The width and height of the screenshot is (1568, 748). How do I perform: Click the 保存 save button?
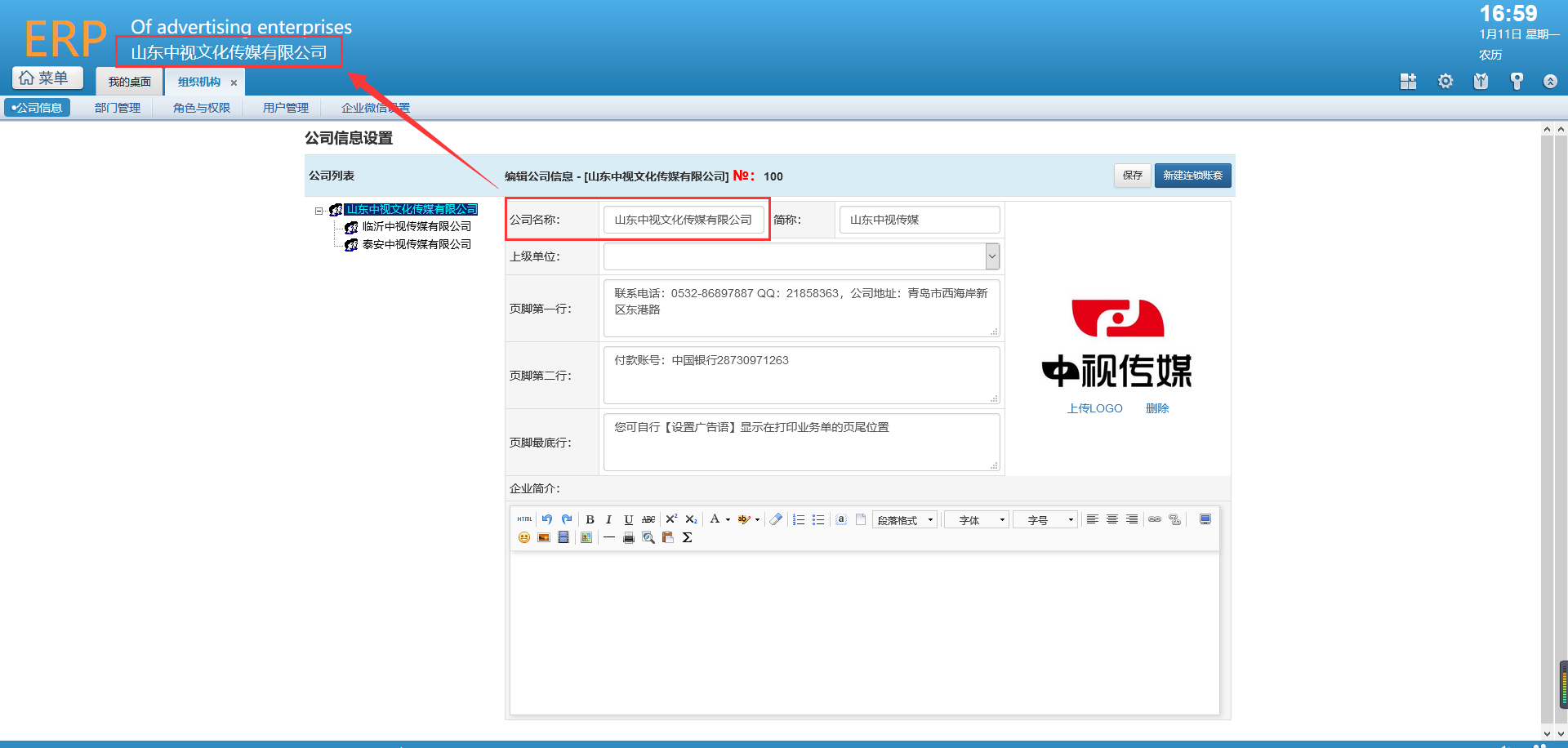click(x=1133, y=176)
